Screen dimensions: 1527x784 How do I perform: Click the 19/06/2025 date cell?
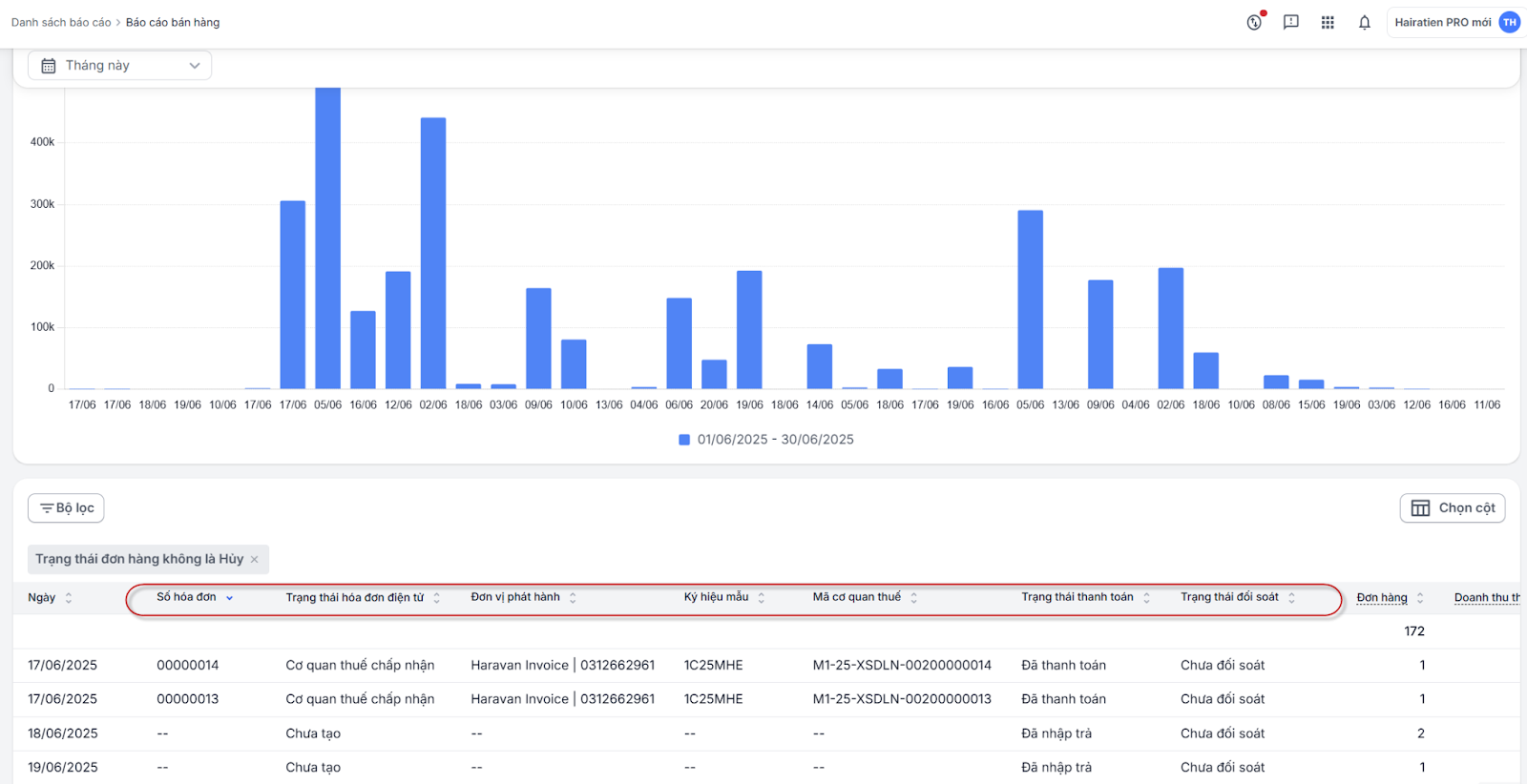point(63,767)
